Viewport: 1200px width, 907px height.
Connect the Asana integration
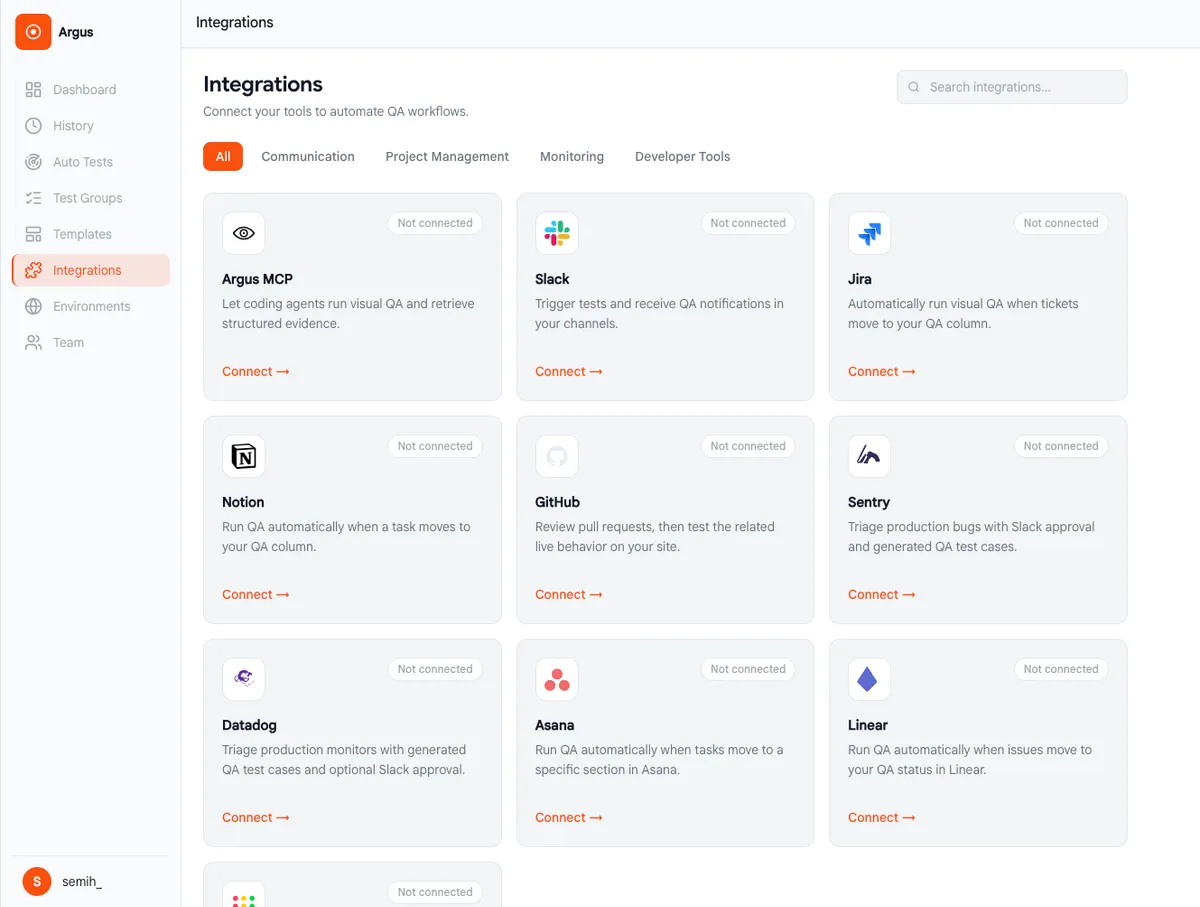pos(569,817)
